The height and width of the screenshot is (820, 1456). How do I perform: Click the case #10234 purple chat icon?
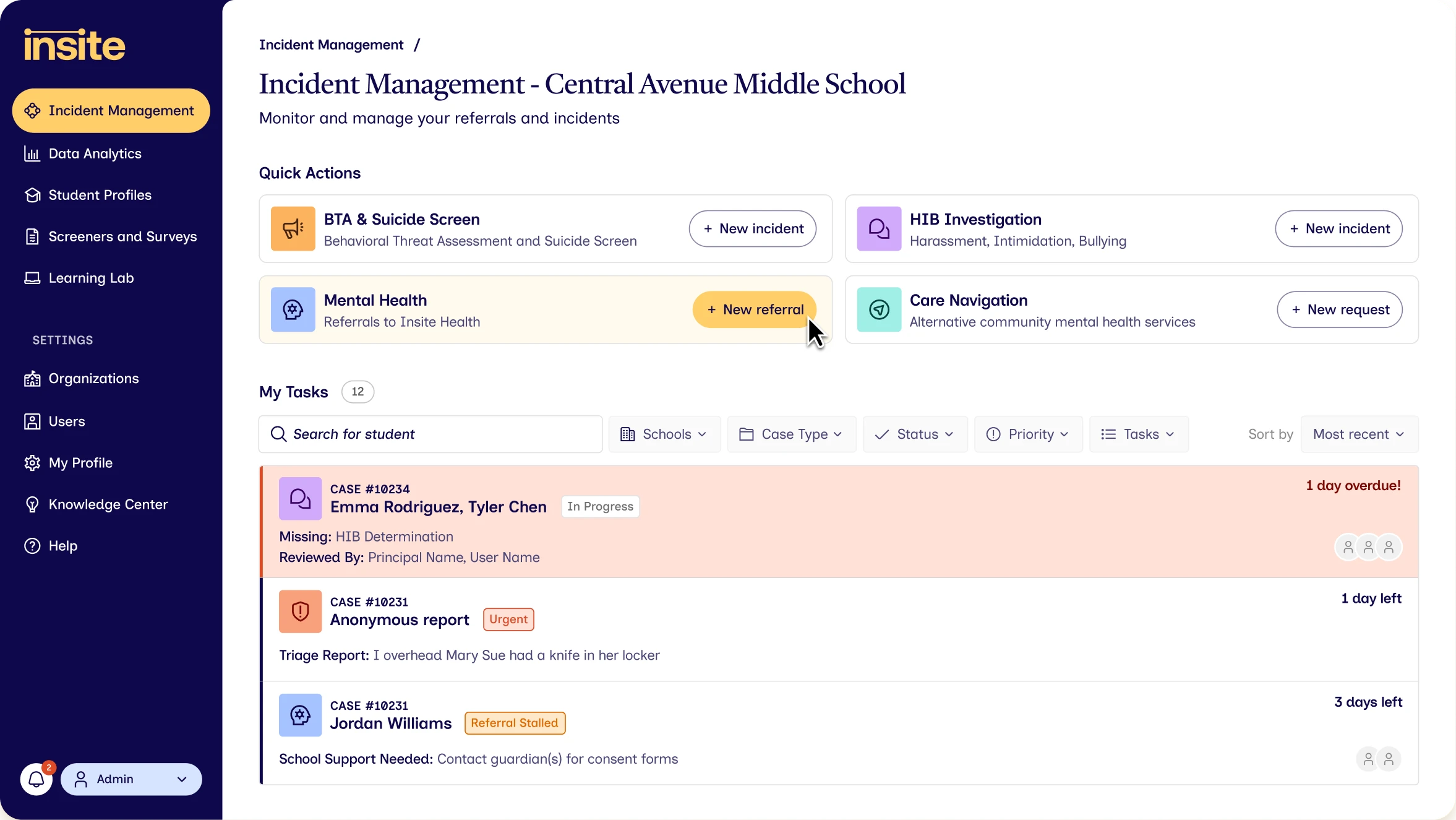point(300,498)
